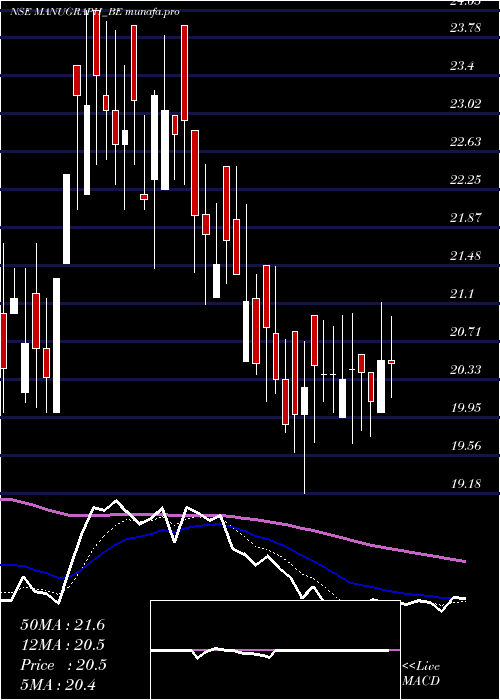Click the 20.33 price axis label

(x=466, y=370)
